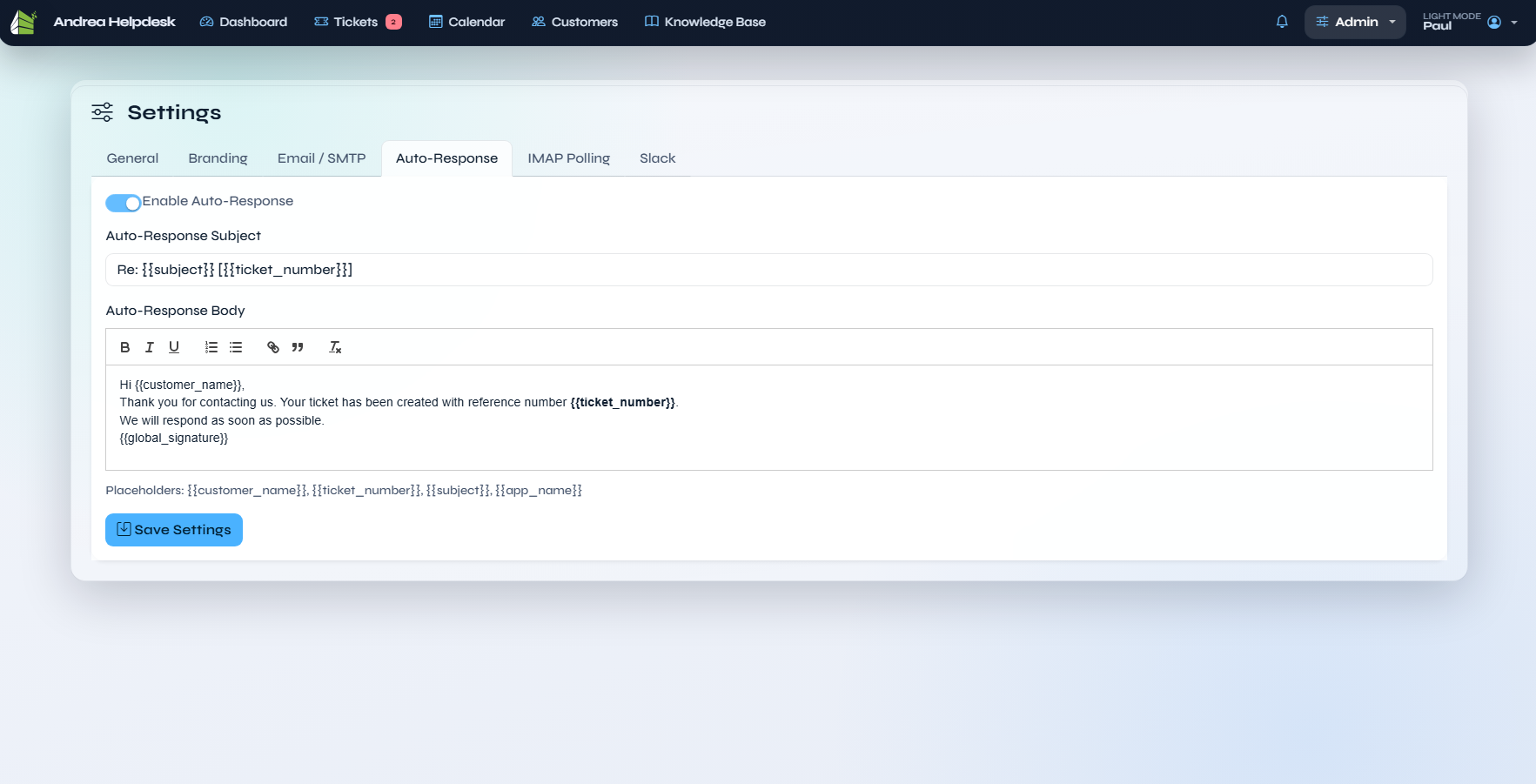Open the Admin dropdown menu
1536x784 pixels.
coord(1355,22)
